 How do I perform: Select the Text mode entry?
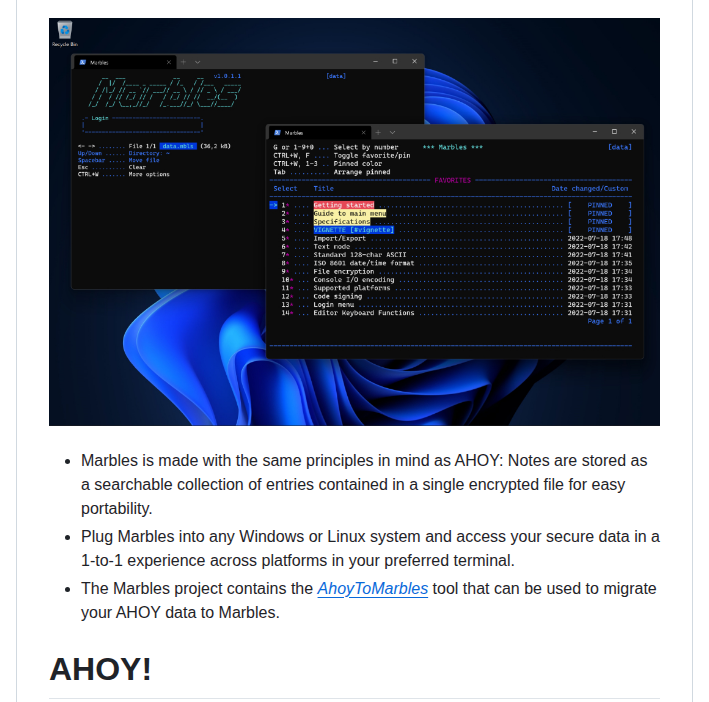pyautogui.click(x=331, y=246)
